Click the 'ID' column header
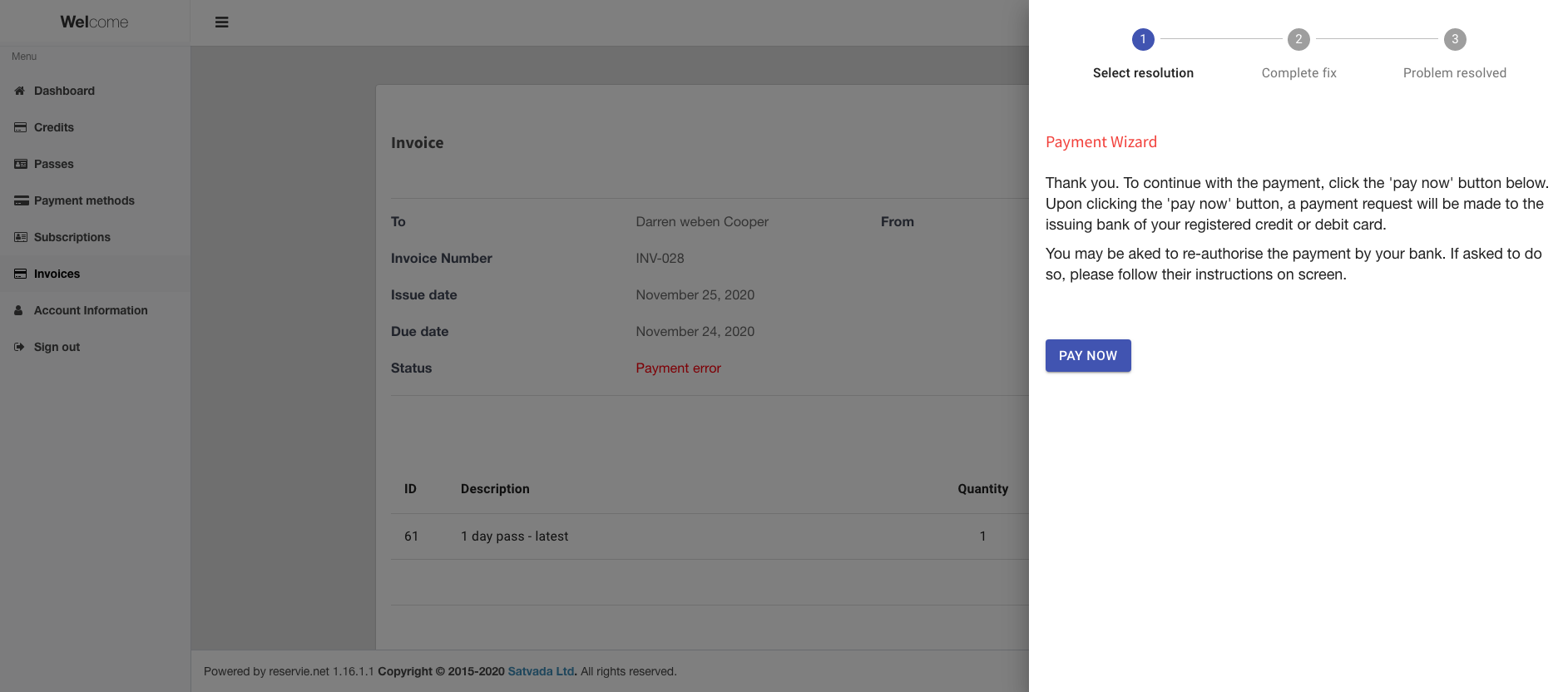The width and height of the screenshot is (1568, 692). 410,489
